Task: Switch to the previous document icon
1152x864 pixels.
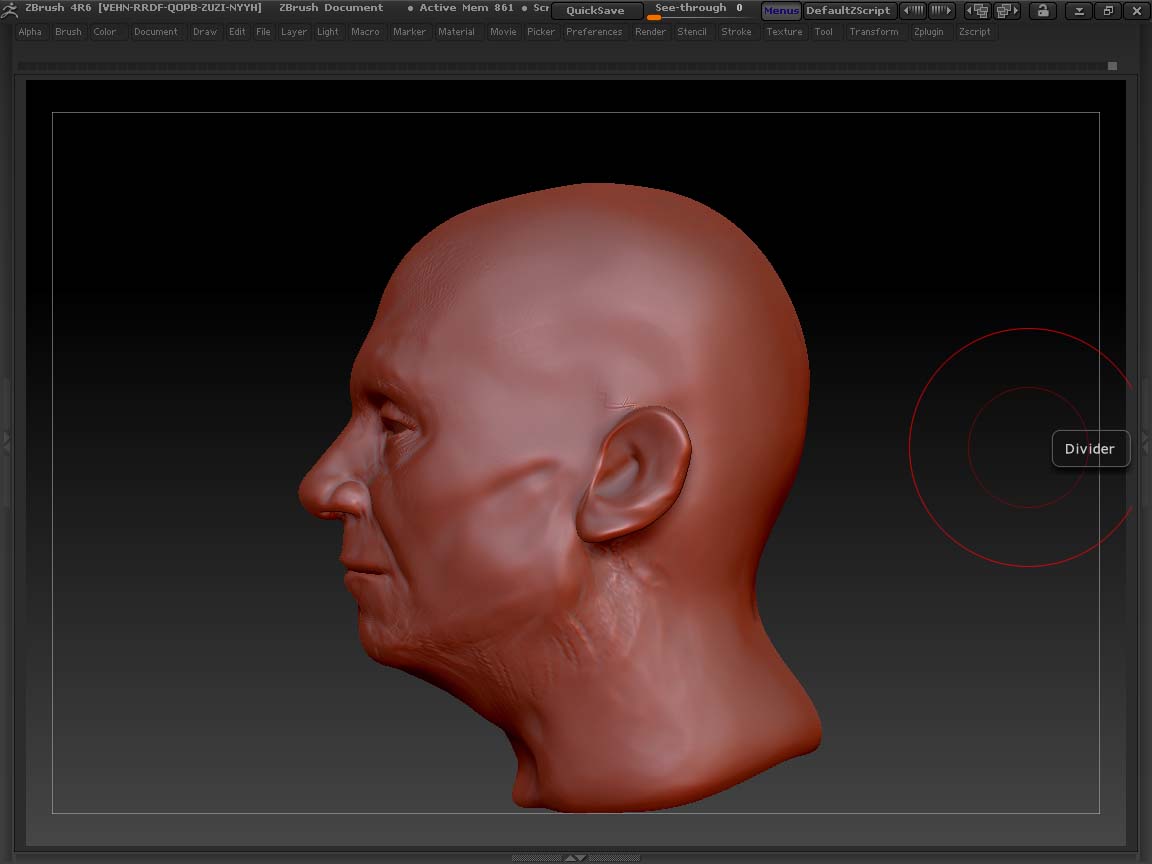Action: tap(976, 10)
